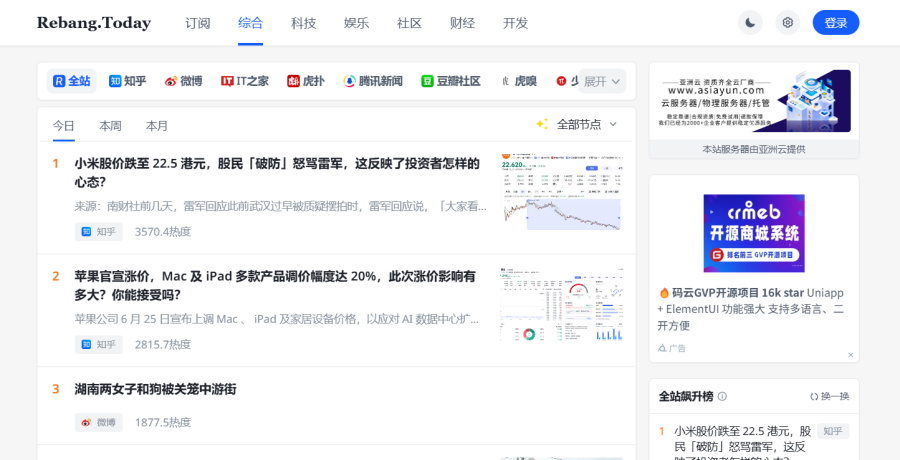Image resolution: width=900 pixels, height=460 pixels.
Task: Click the 微博 tag under the third post
Action: coord(99,422)
